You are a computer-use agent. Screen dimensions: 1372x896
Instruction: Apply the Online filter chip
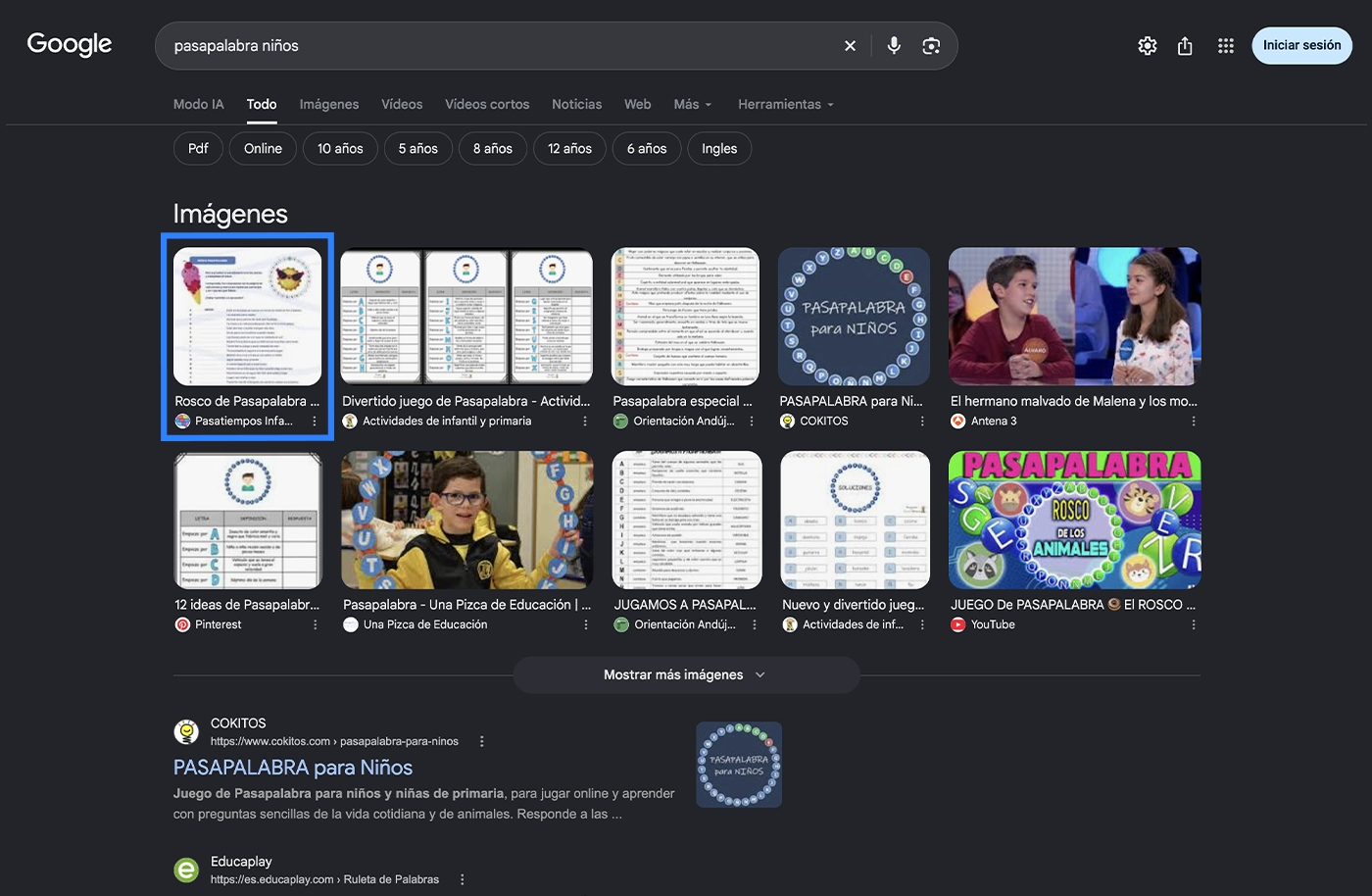tap(263, 149)
